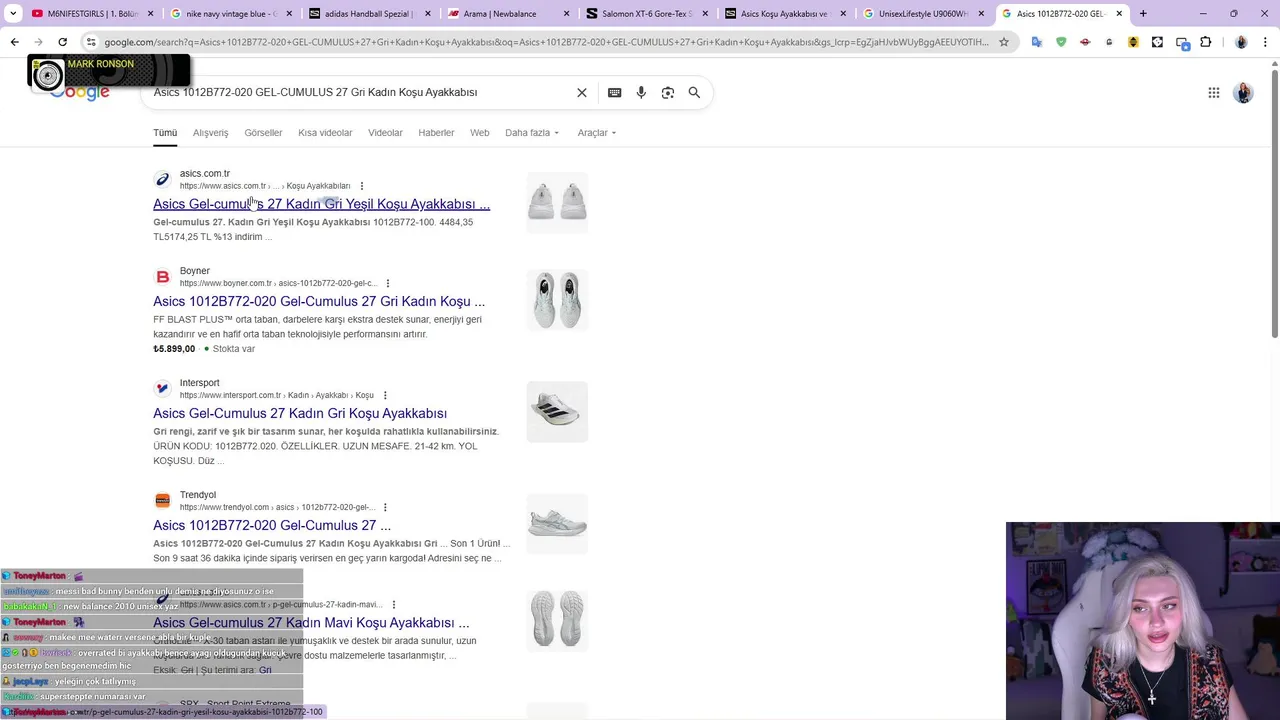
Task: Open a new browser tab
Action: [1143, 14]
